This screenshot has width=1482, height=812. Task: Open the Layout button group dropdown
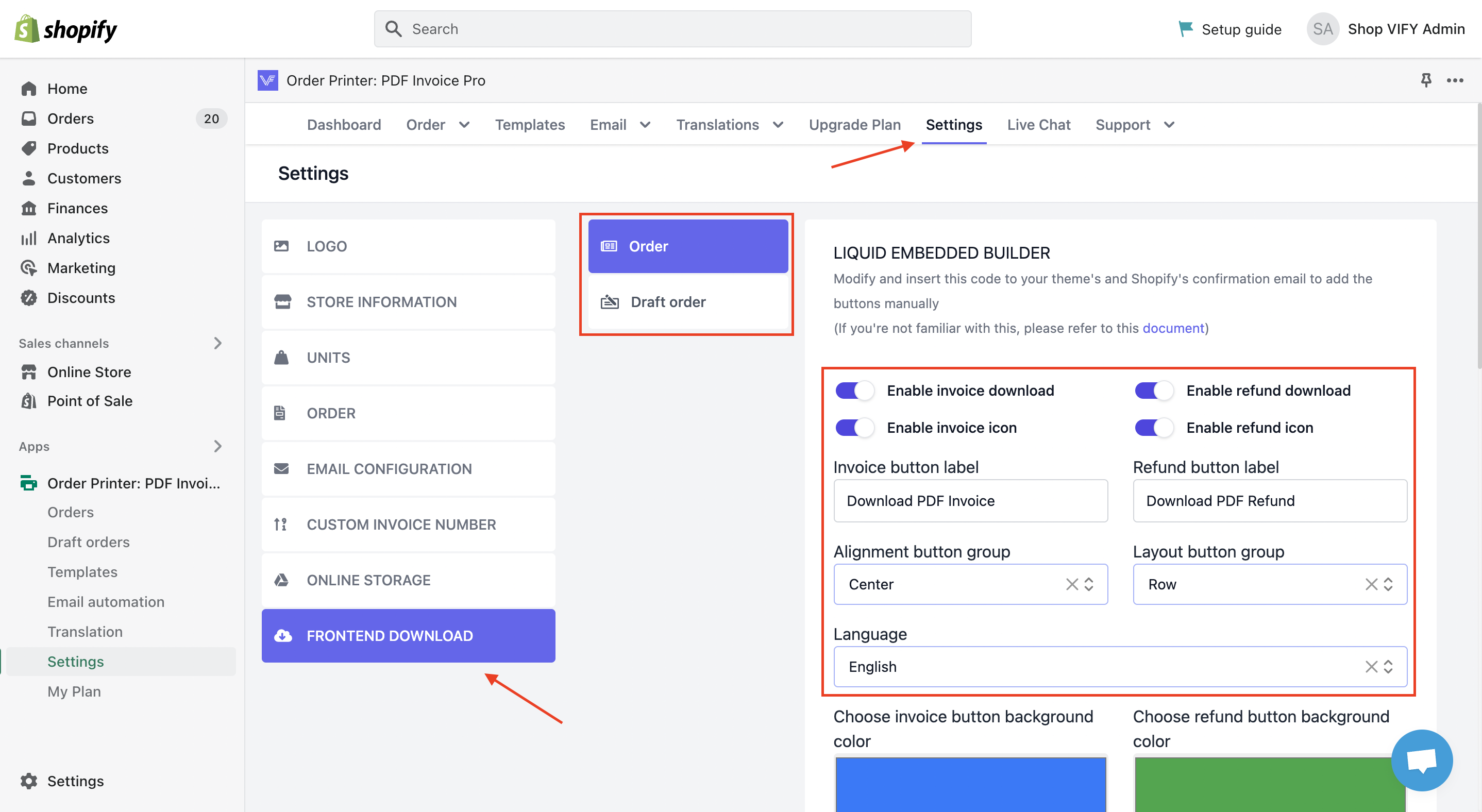[1388, 584]
